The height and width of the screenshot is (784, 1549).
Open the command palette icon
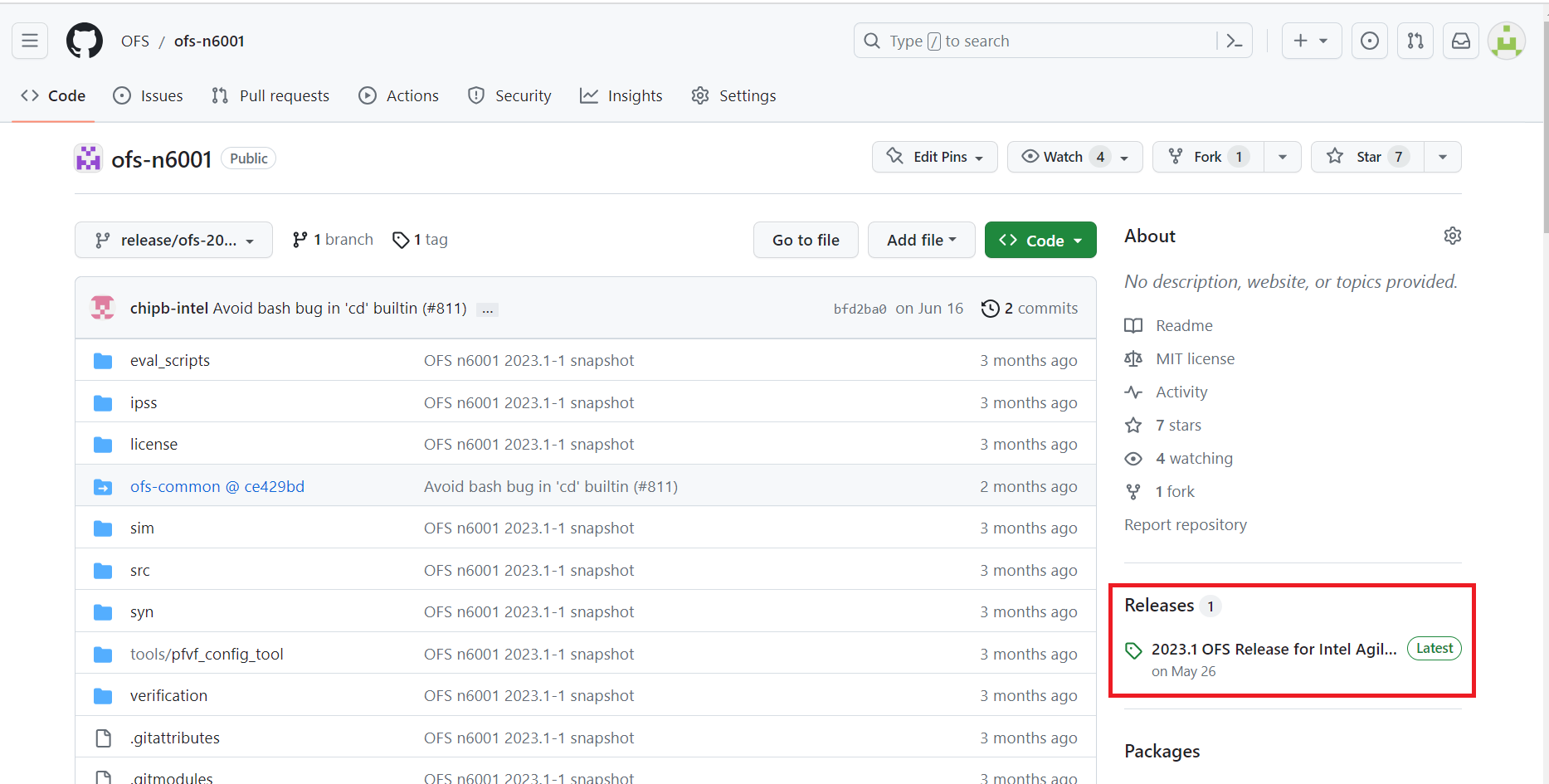pyautogui.click(x=1234, y=41)
